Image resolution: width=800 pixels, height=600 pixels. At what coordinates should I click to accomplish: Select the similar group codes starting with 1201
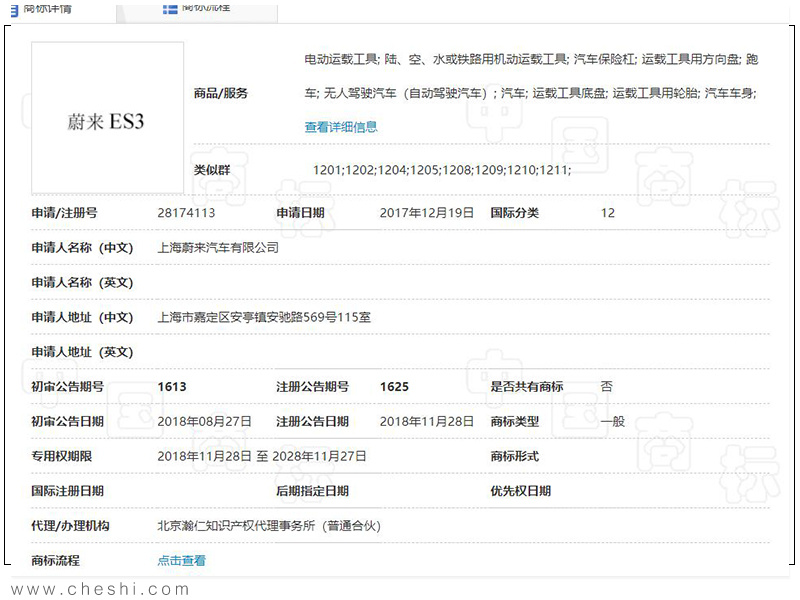coord(442,170)
